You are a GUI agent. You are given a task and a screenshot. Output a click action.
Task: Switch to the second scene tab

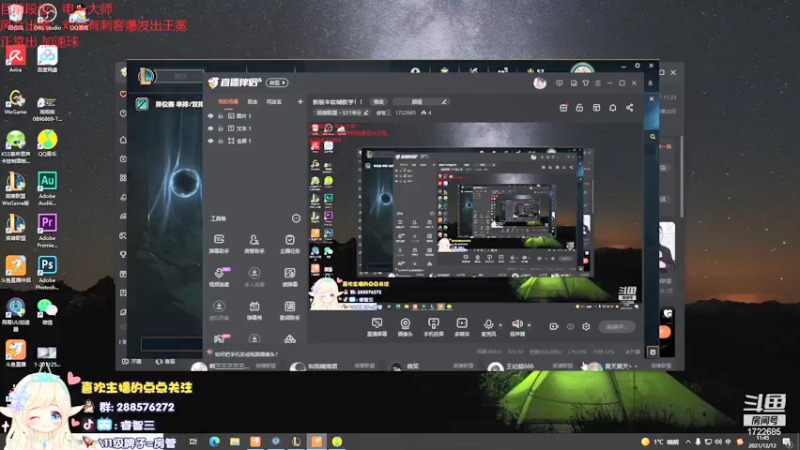coord(253,102)
